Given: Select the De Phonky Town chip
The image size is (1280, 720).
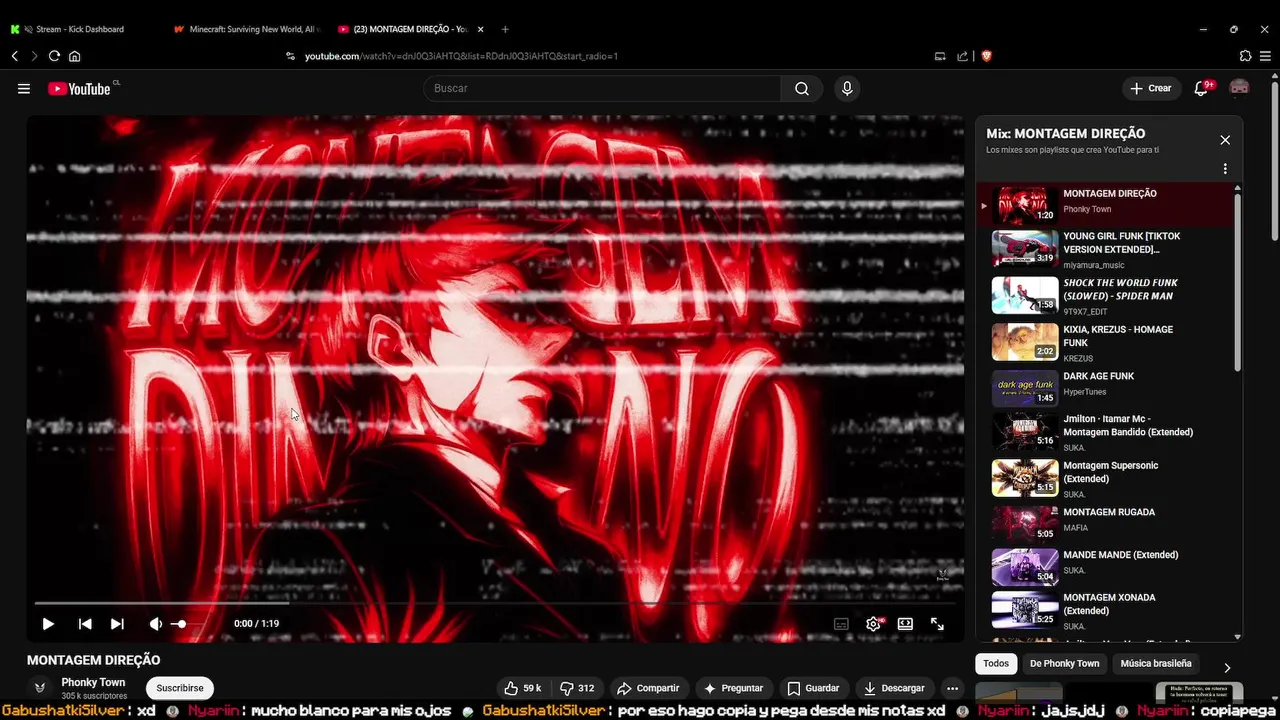Looking at the screenshot, I should pos(1064,663).
